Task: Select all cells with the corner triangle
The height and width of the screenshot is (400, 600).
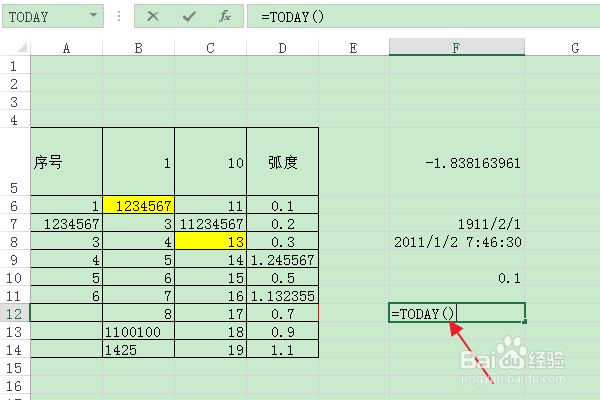Action: (x=21, y=47)
